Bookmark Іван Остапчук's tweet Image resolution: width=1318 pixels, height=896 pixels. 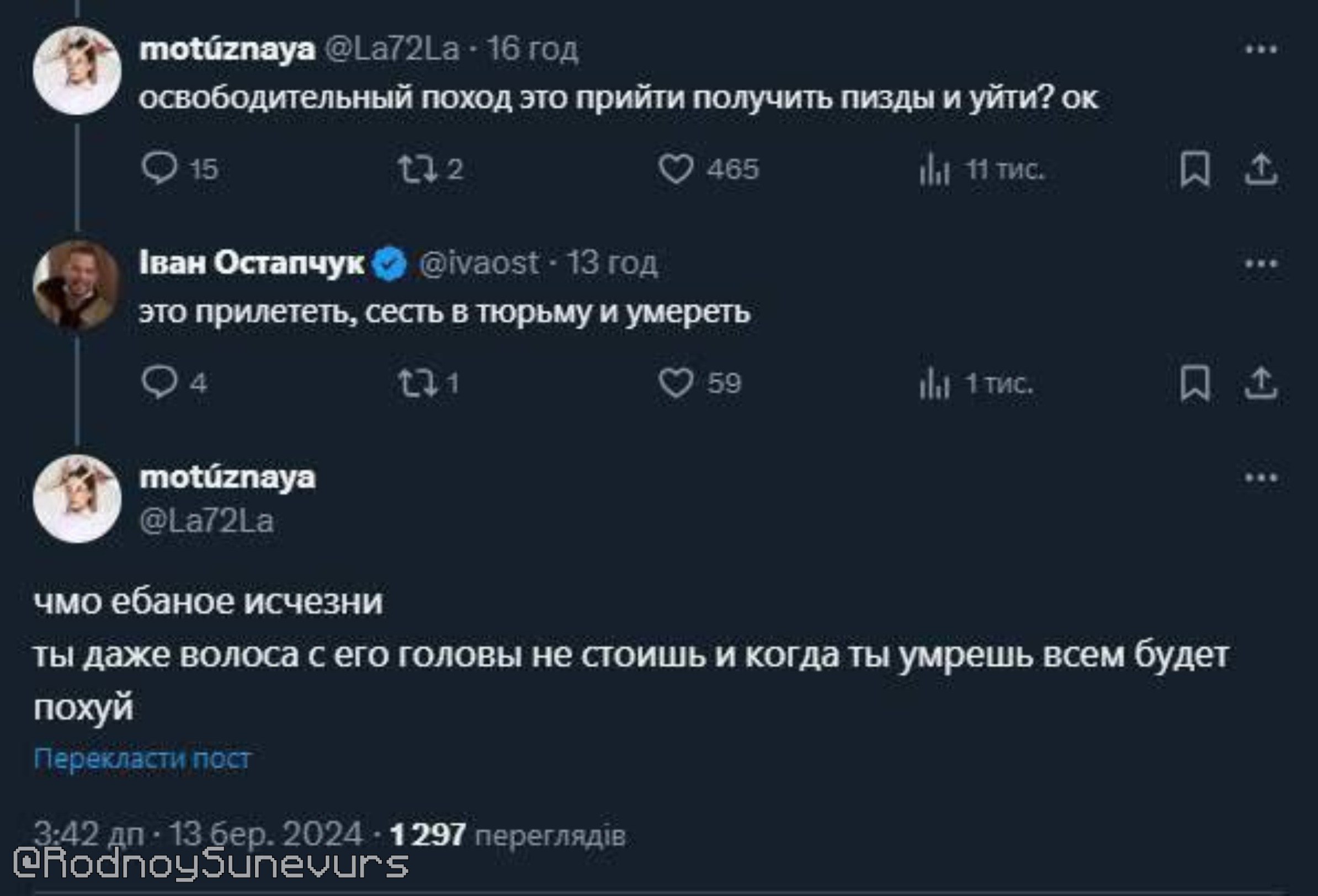(1195, 383)
